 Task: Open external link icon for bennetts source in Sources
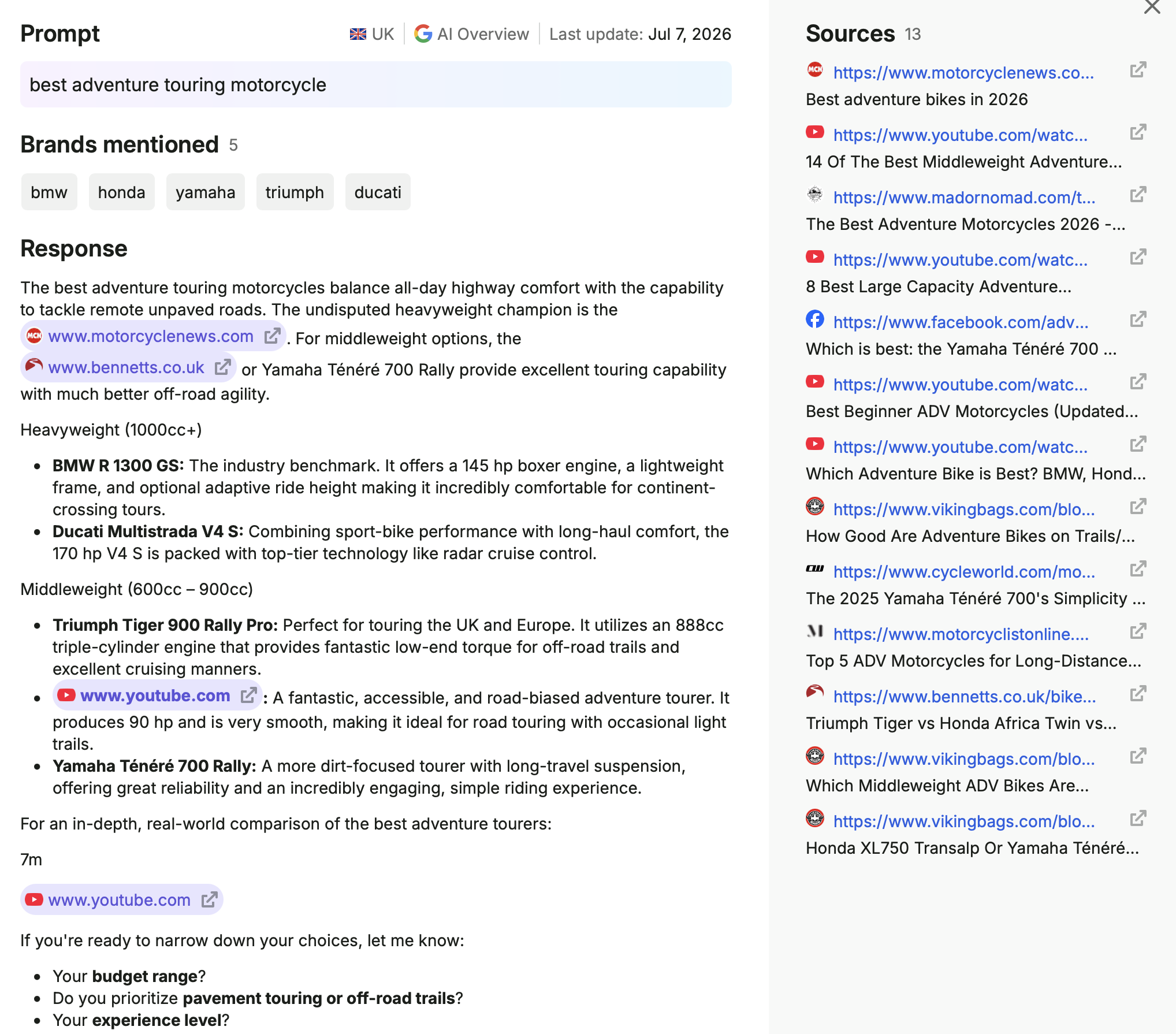coord(1138,694)
